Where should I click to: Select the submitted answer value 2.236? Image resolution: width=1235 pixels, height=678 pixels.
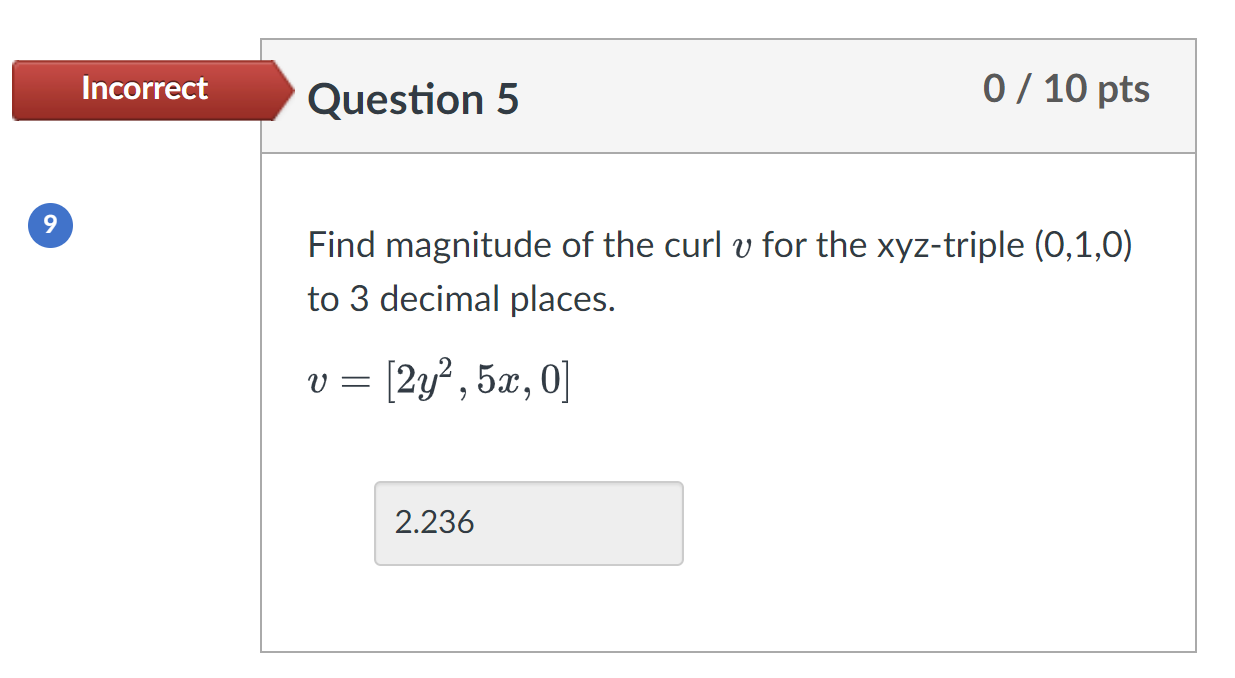tap(434, 522)
